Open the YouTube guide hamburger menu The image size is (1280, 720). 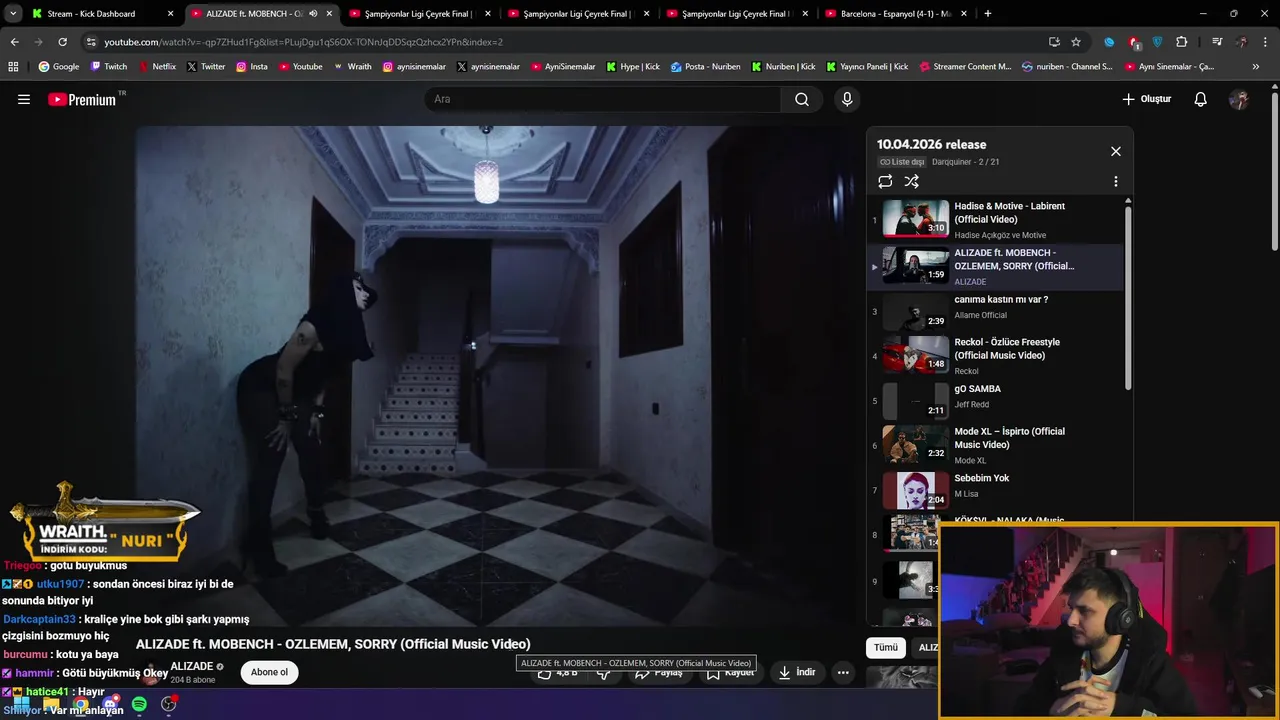(x=24, y=99)
